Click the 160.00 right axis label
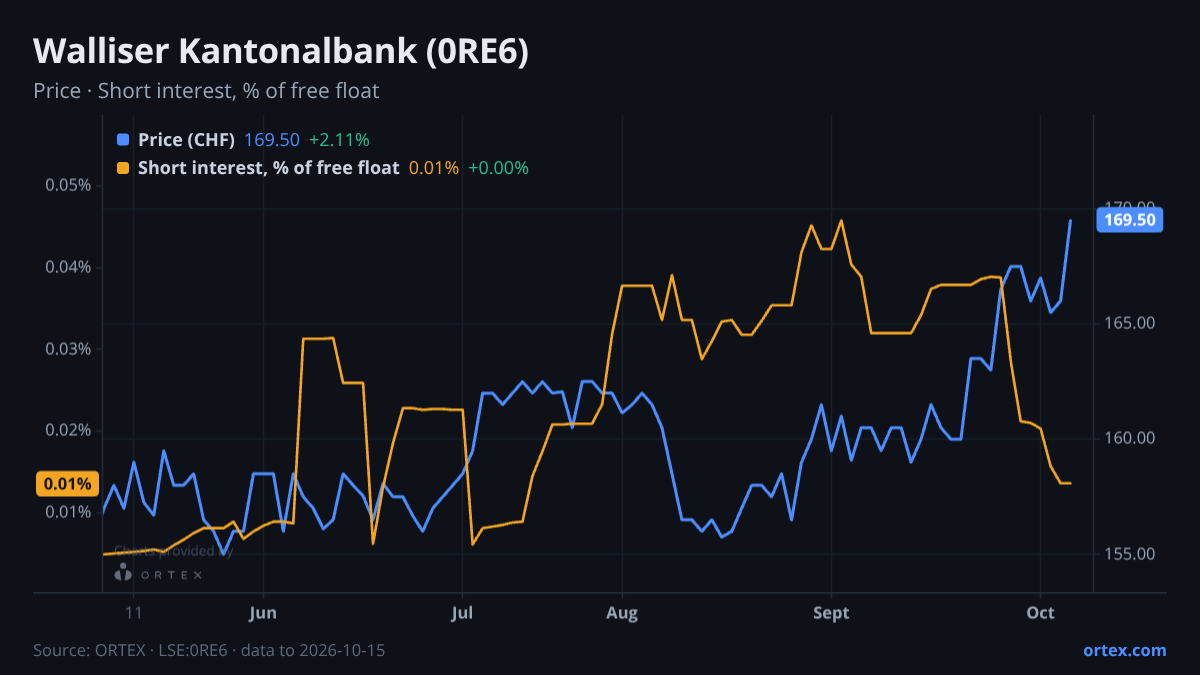1200x675 pixels. click(1131, 438)
